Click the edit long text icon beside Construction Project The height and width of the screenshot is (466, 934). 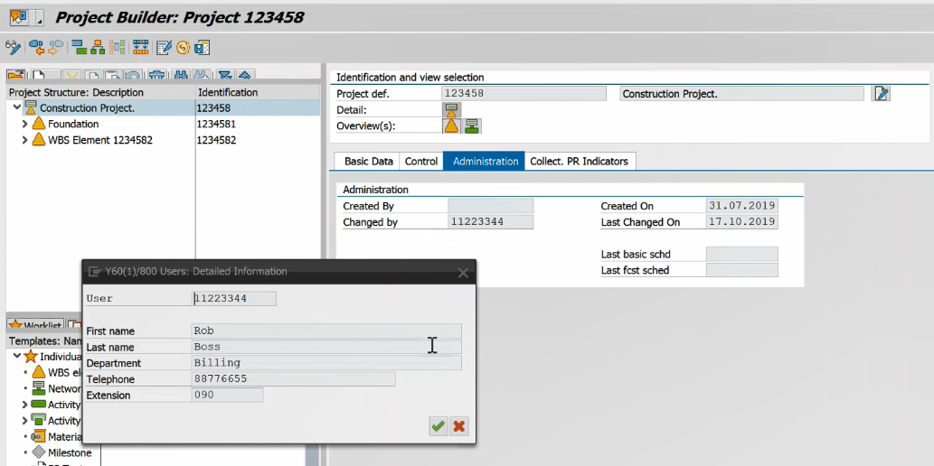(x=880, y=94)
